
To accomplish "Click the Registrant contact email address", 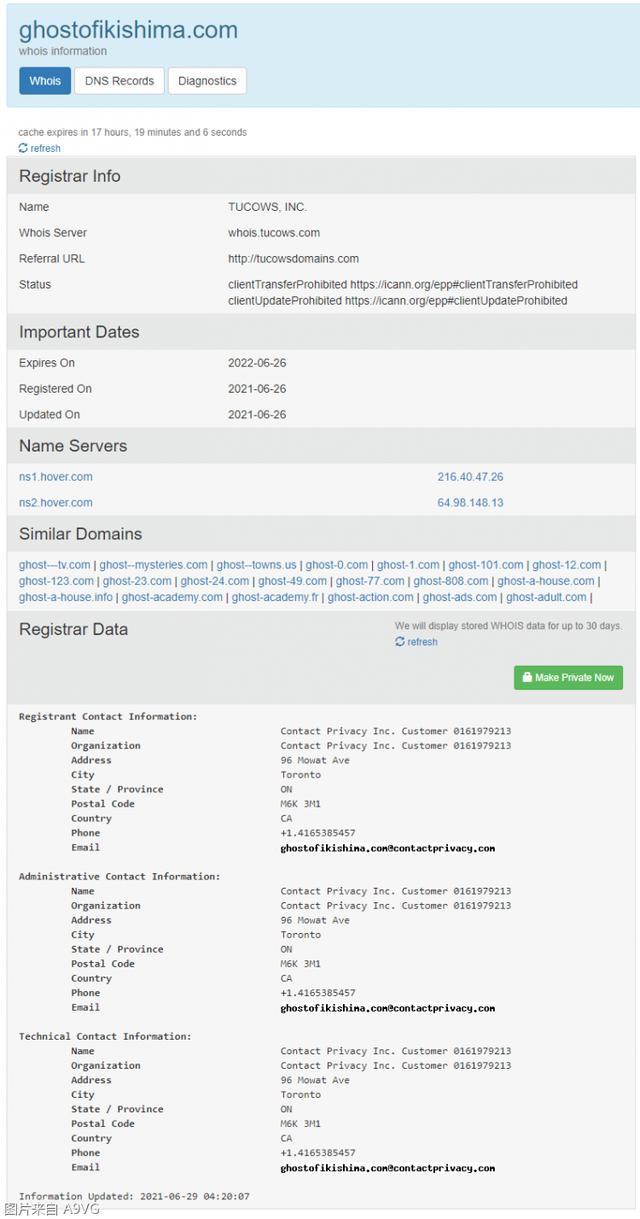I will click(x=387, y=848).
